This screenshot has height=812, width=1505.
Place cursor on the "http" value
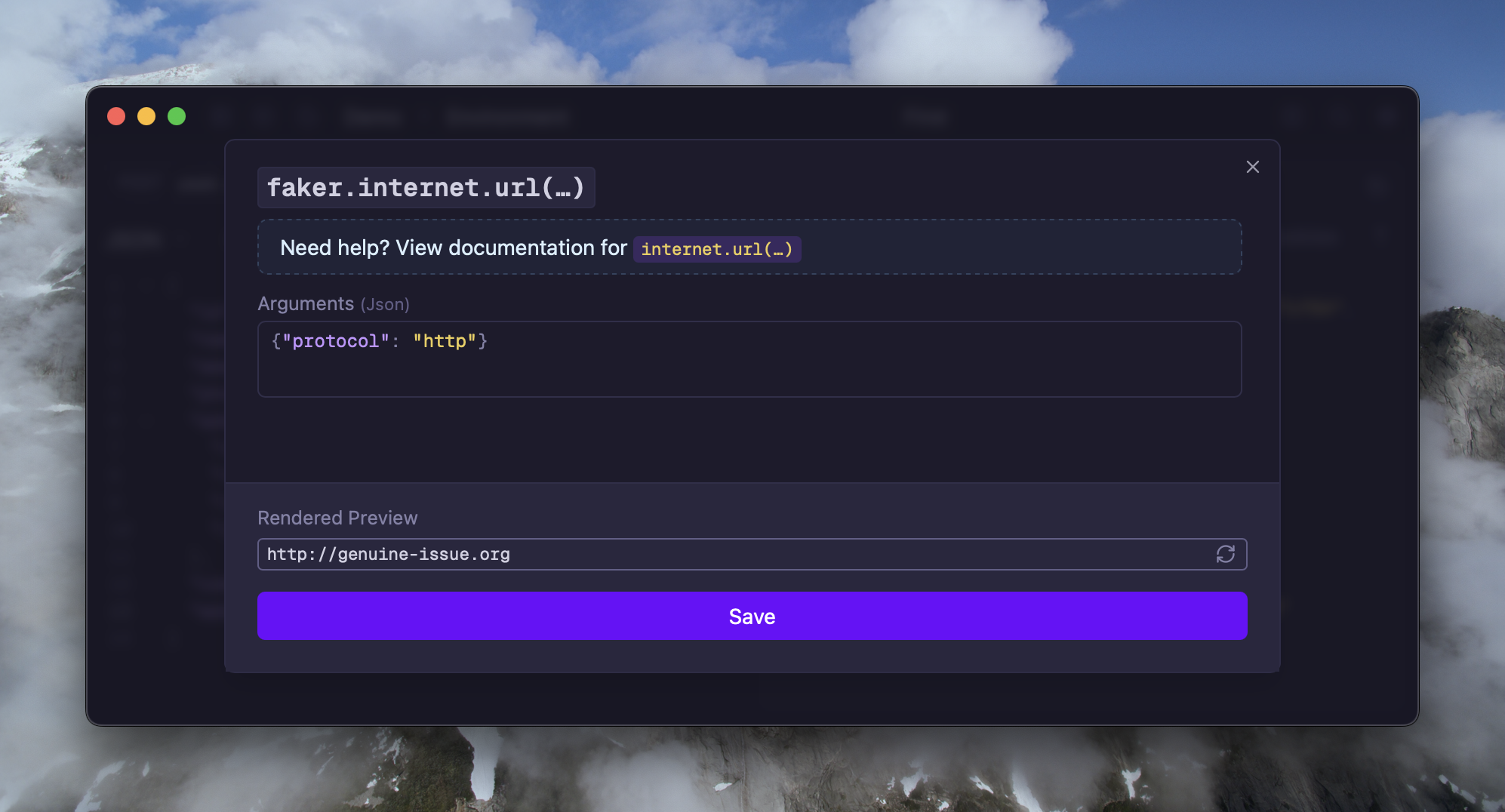[x=445, y=341]
